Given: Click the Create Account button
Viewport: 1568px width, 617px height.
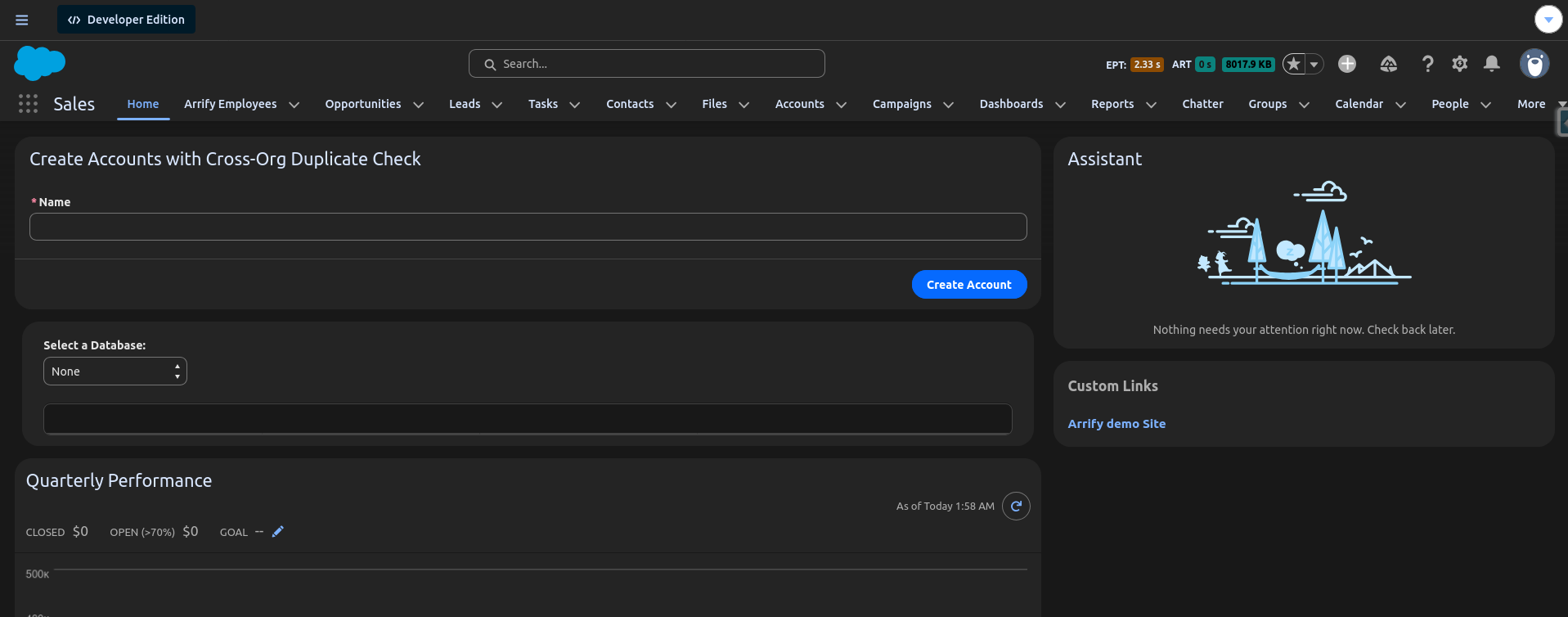Looking at the screenshot, I should pyautogui.click(x=969, y=285).
